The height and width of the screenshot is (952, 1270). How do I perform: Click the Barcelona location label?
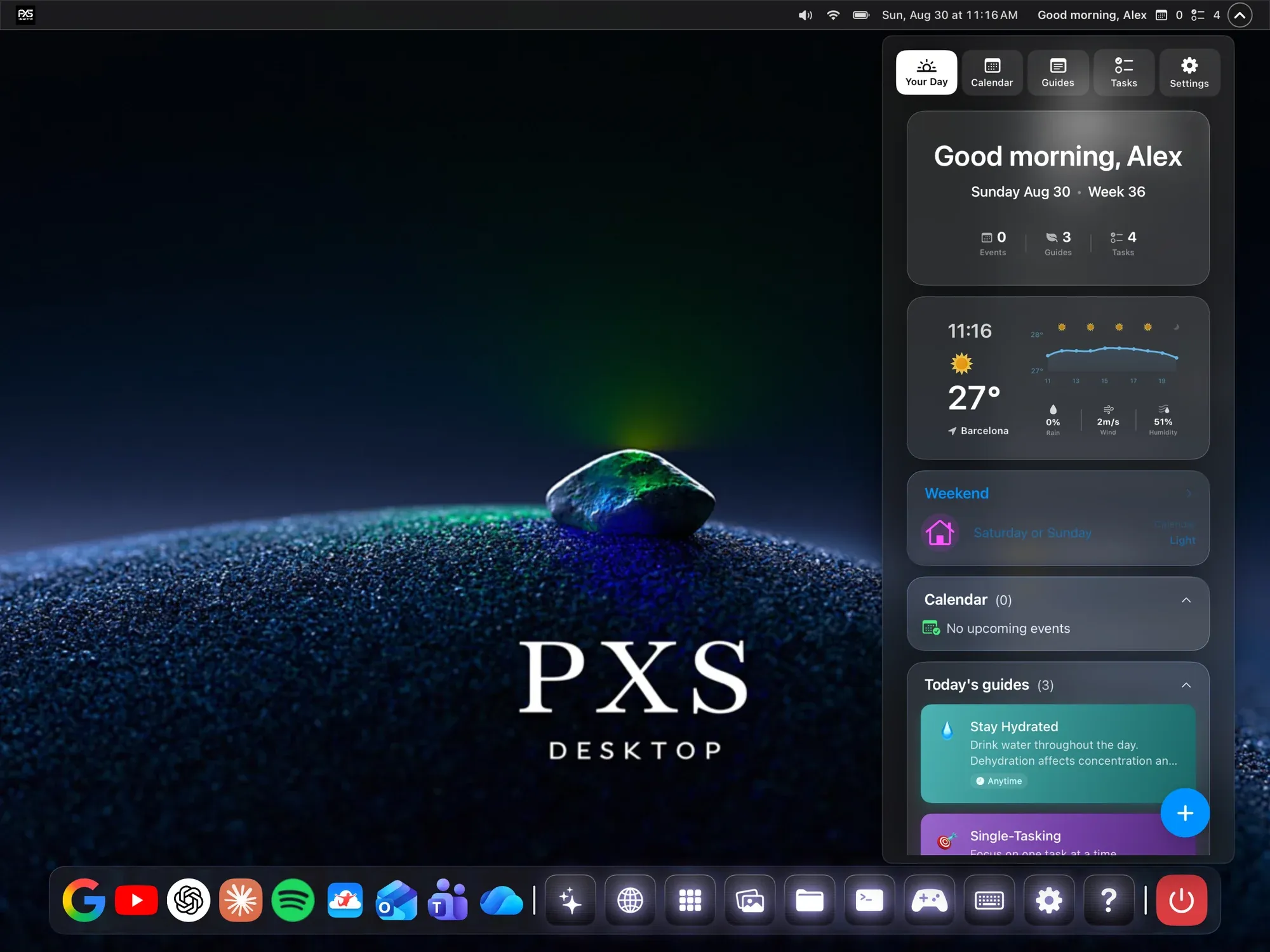click(978, 431)
